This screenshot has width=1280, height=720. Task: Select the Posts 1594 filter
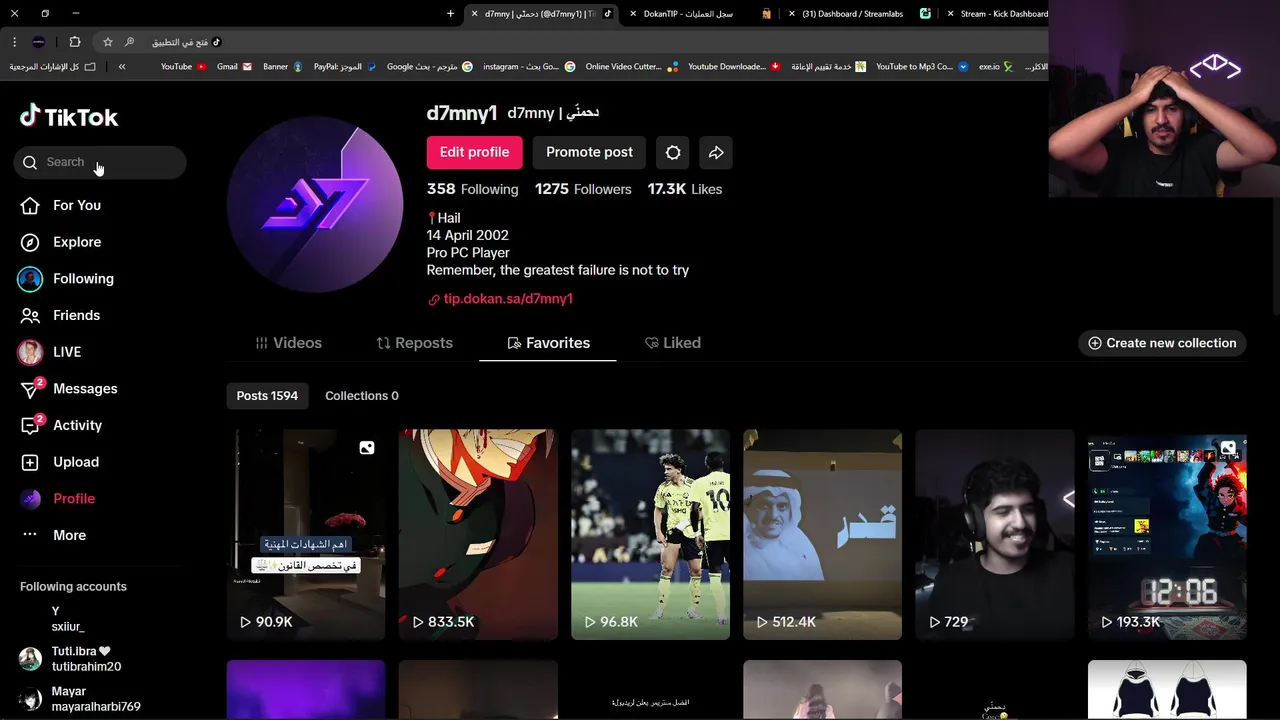point(267,396)
